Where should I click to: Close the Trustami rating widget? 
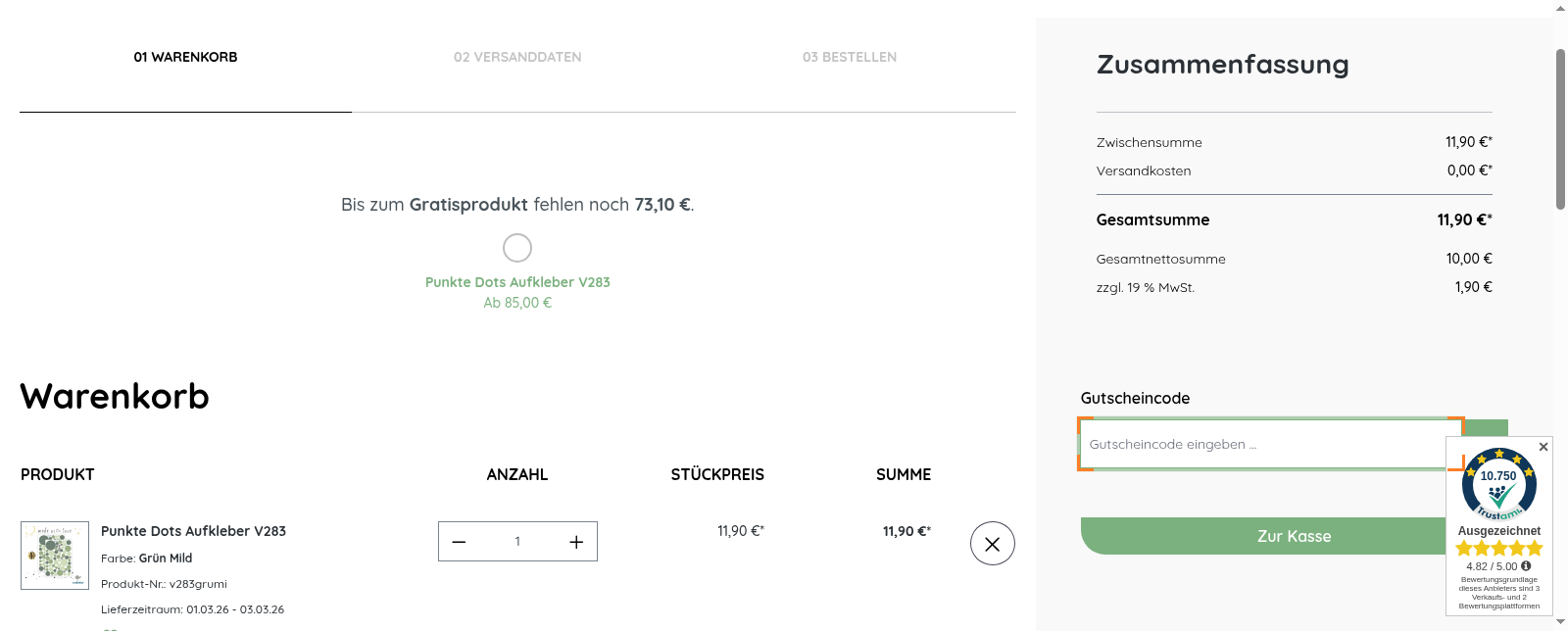(x=1543, y=447)
